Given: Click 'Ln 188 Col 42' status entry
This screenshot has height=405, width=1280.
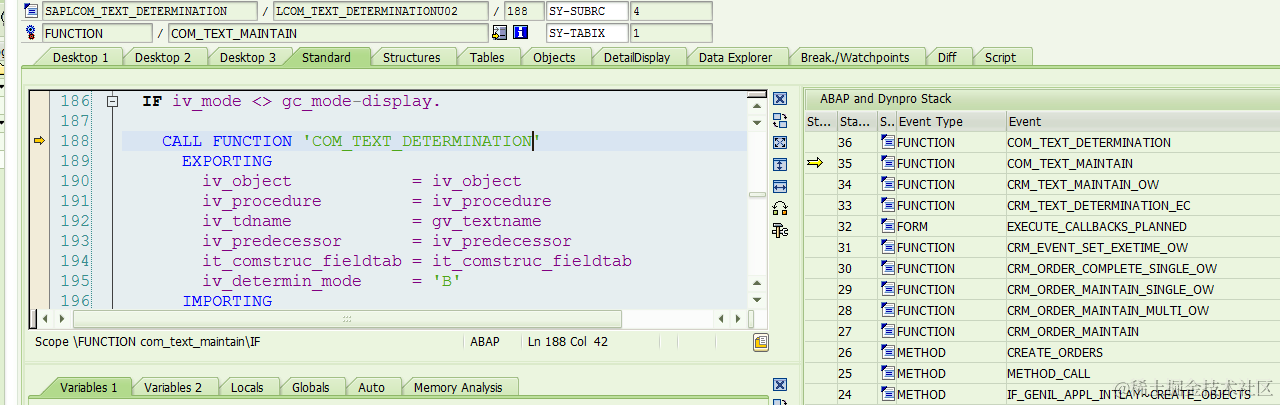Looking at the screenshot, I should pos(569,342).
